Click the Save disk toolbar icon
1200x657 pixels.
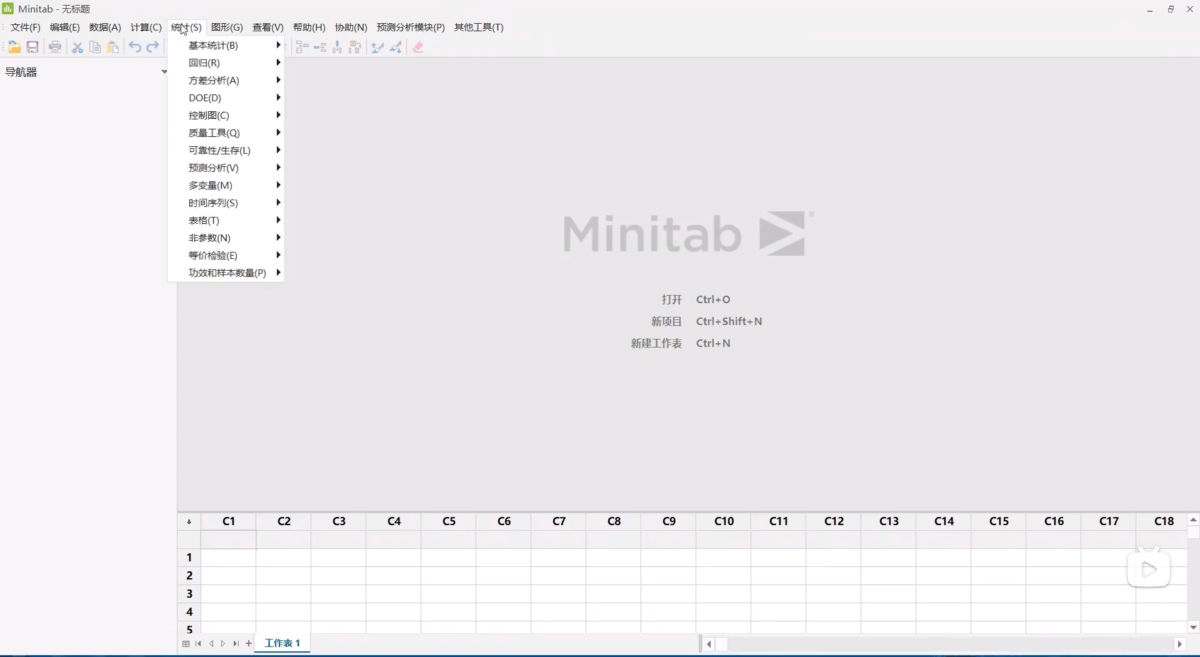point(32,47)
